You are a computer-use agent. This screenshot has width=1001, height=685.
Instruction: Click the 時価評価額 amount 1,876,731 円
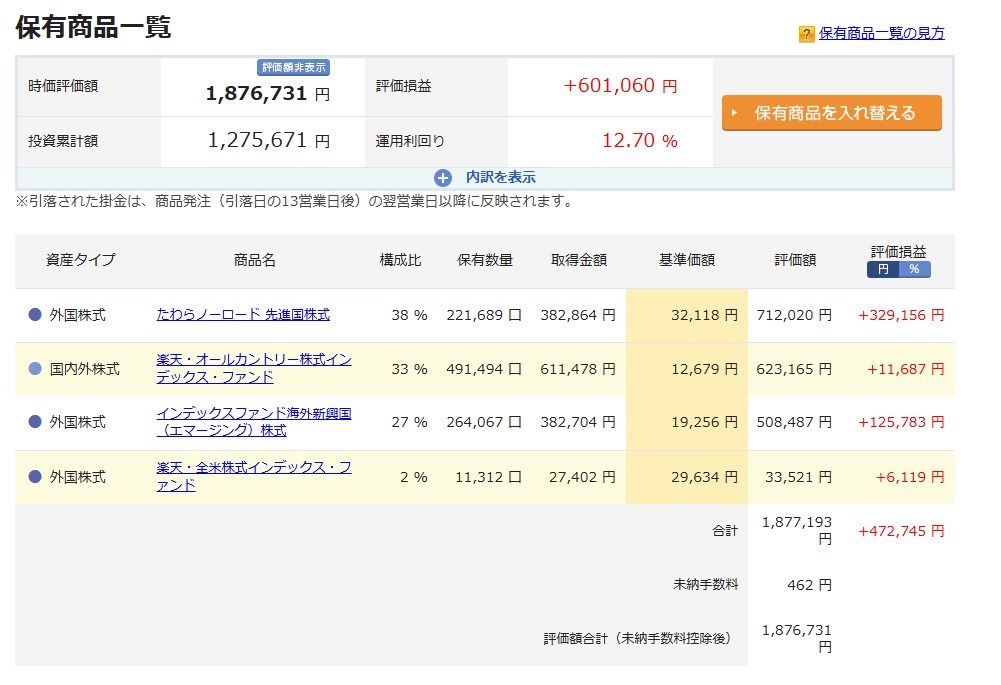coord(267,94)
